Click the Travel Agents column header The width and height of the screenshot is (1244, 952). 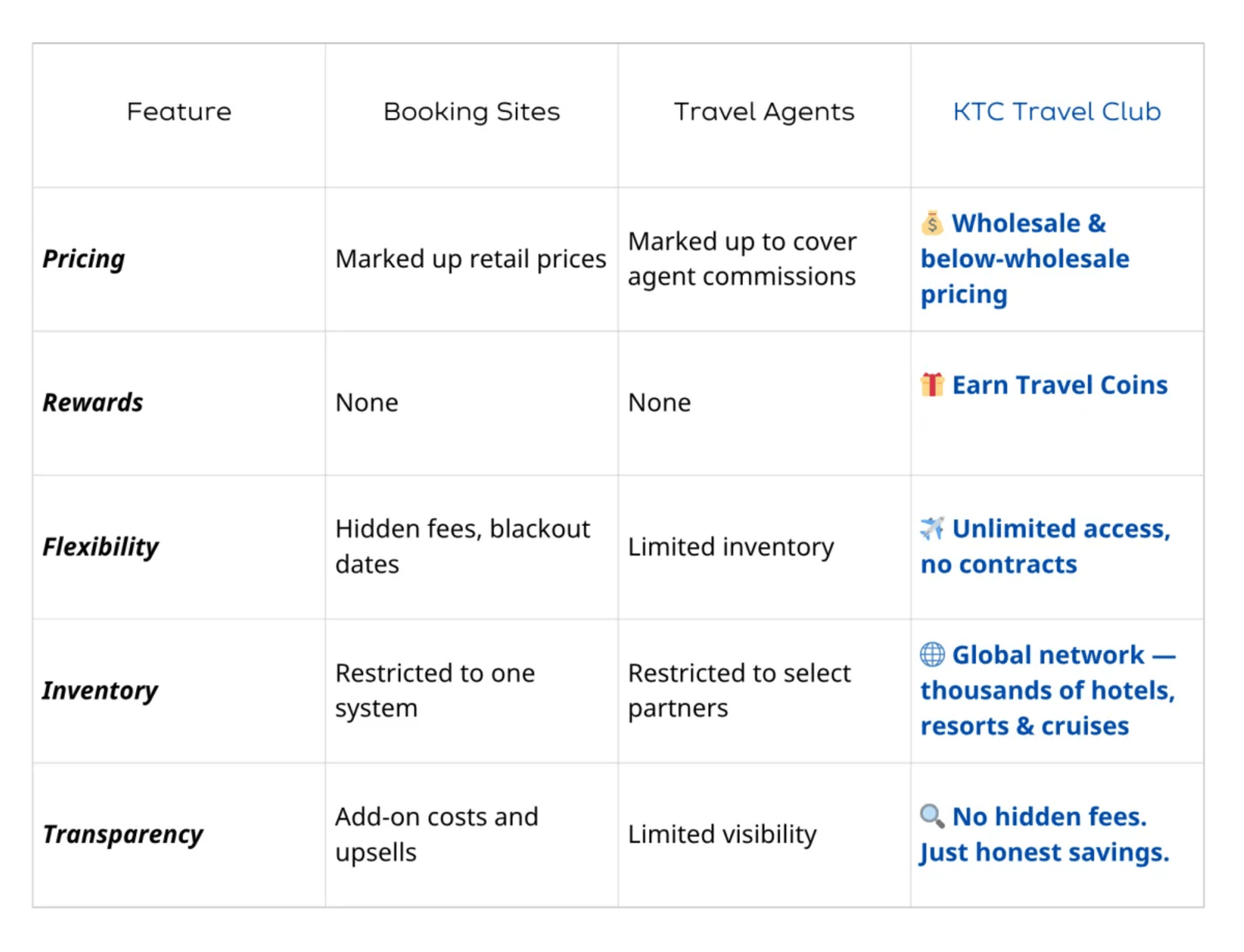(x=764, y=112)
